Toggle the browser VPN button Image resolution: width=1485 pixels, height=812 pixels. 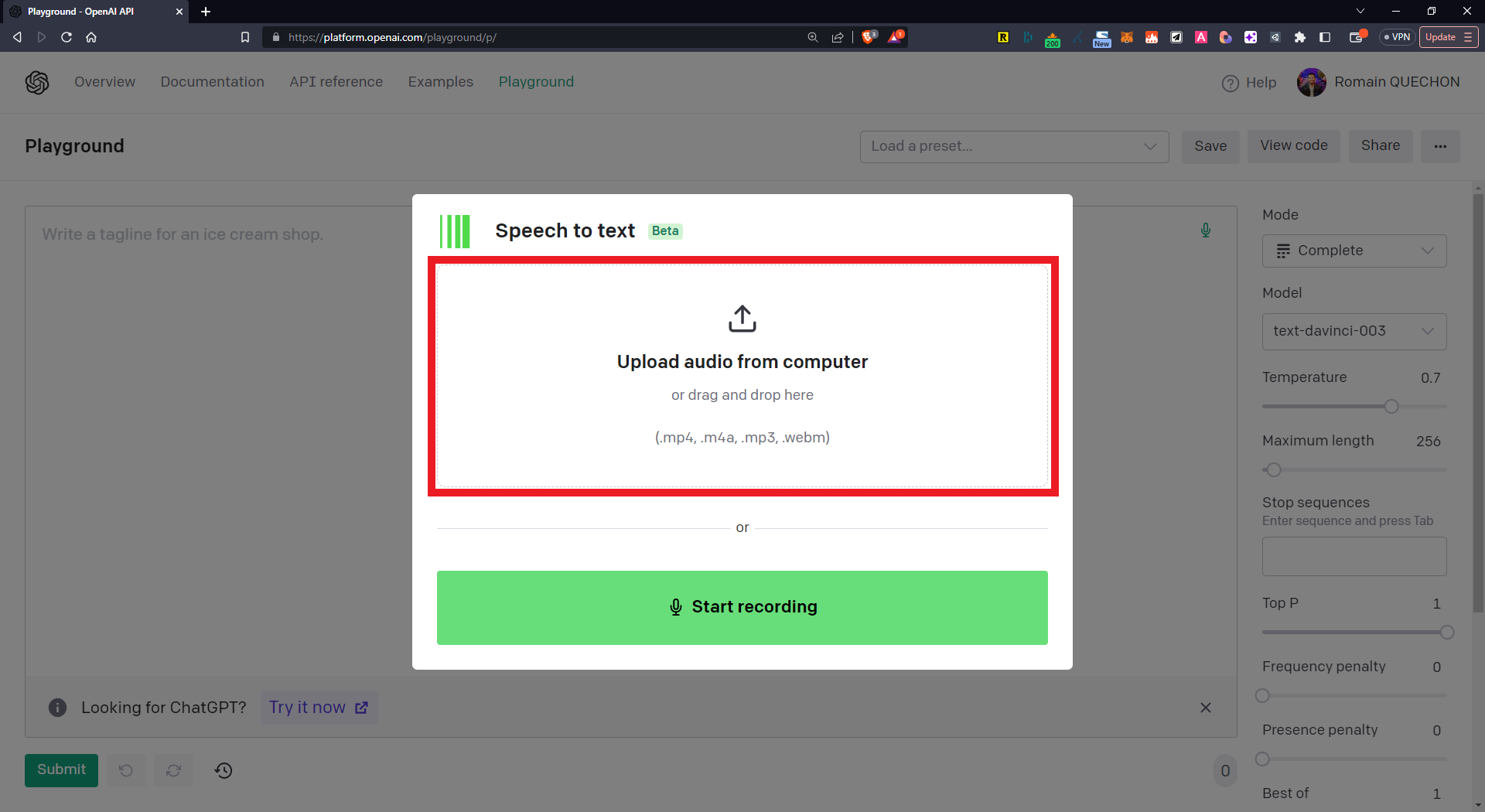pyautogui.click(x=1397, y=37)
